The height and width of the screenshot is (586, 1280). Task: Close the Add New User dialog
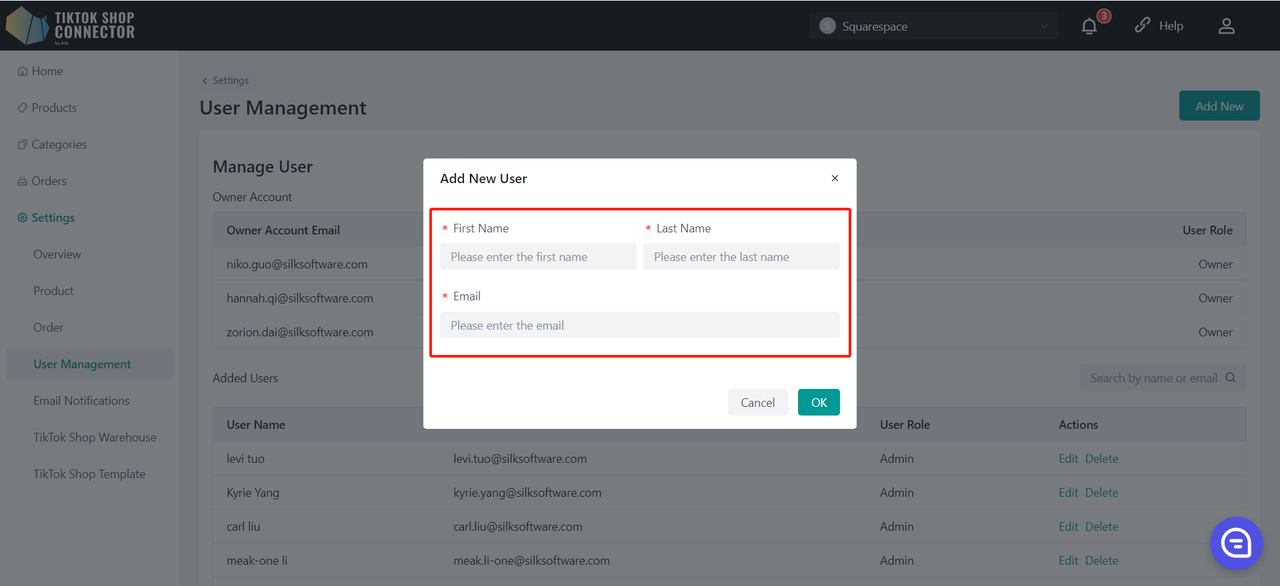(835, 178)
